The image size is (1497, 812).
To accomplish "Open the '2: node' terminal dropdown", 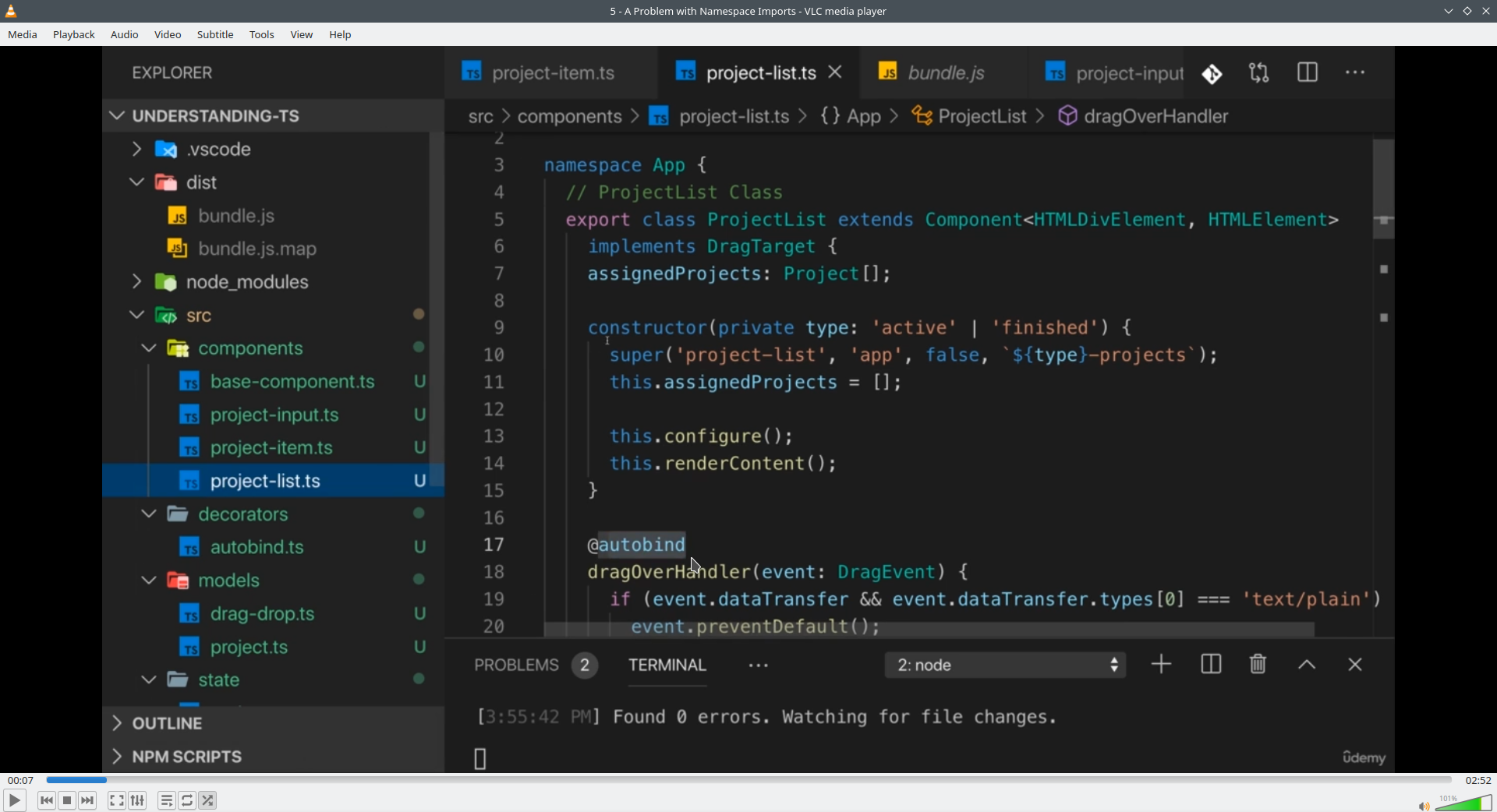I will click(x=1005, y=665).
